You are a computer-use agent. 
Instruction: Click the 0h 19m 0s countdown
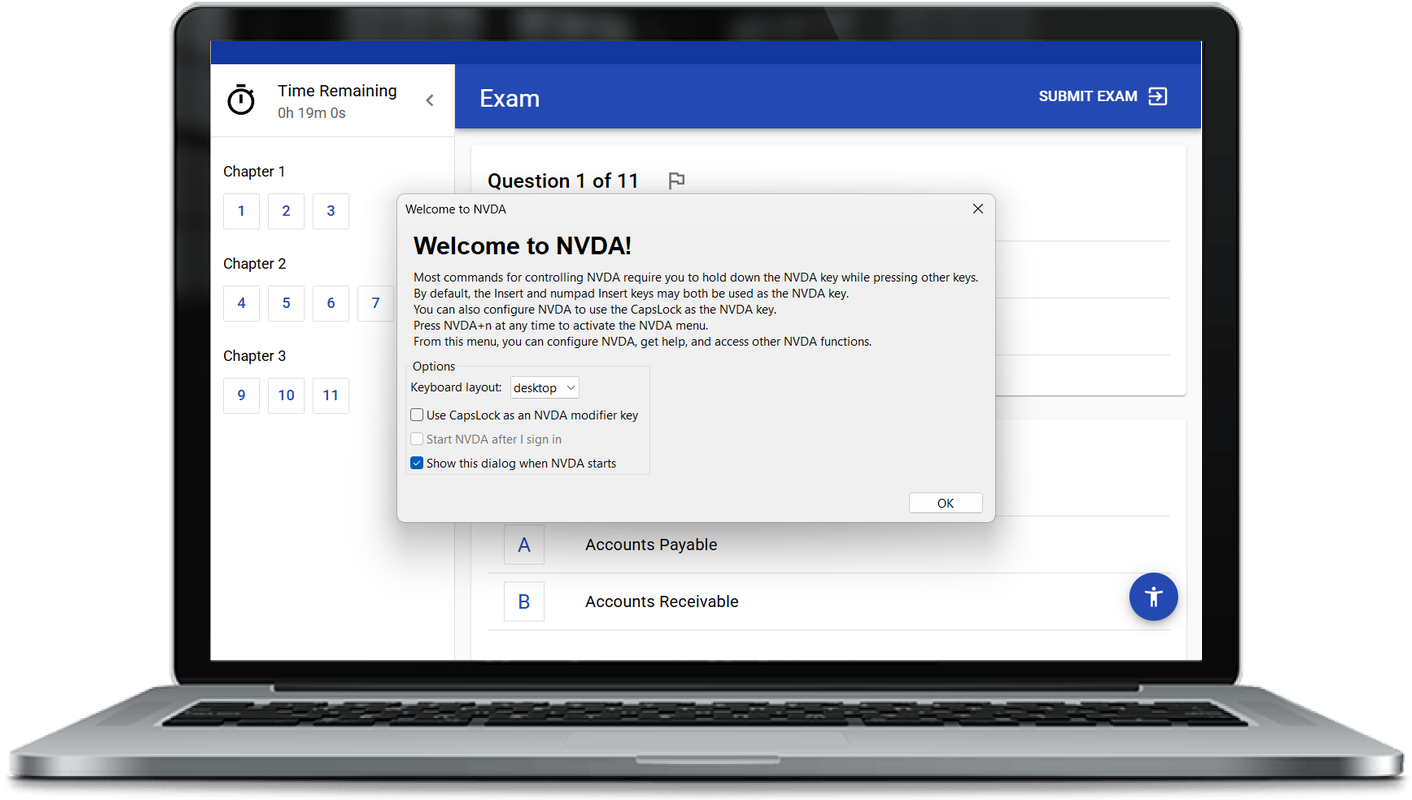312,113
